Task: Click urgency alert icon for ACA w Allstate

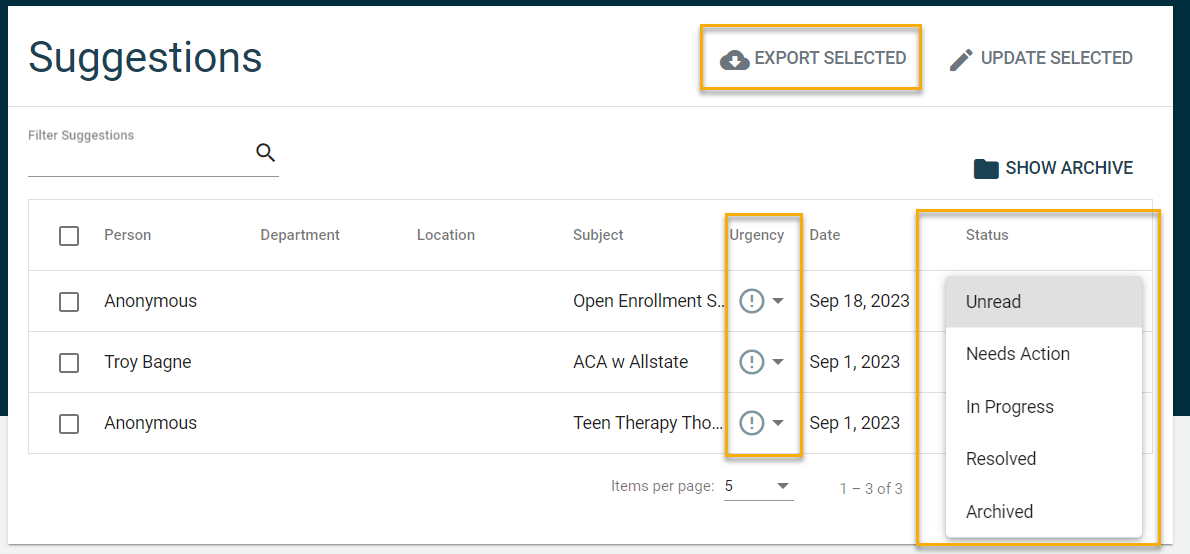Action: 751,362
